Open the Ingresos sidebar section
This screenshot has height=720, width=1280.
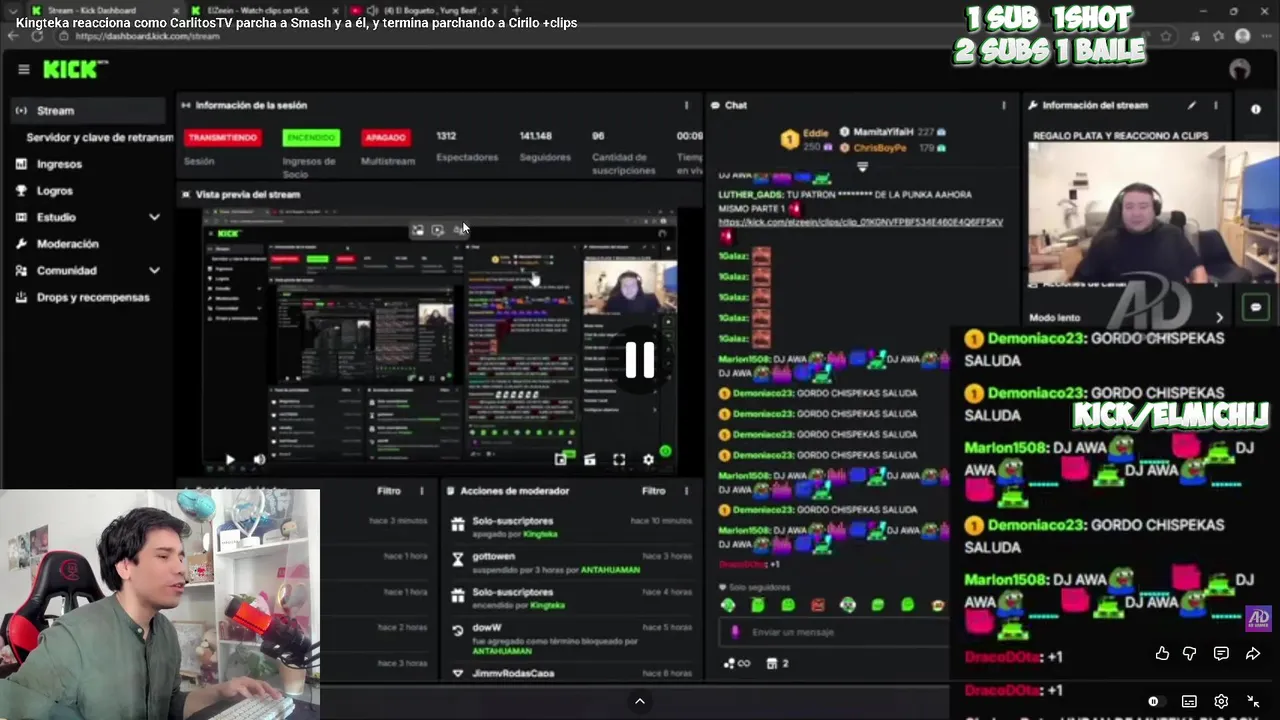(59, 164)
